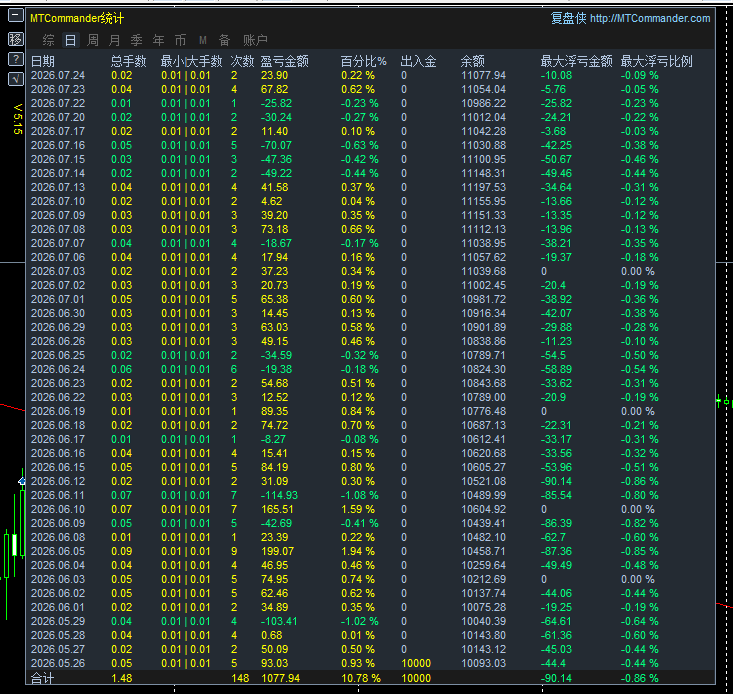This screenshot has width=733, height=694.
Task: Open the http://MTCommander.com link
Action: pyautogui.click(x=650, y=18)
